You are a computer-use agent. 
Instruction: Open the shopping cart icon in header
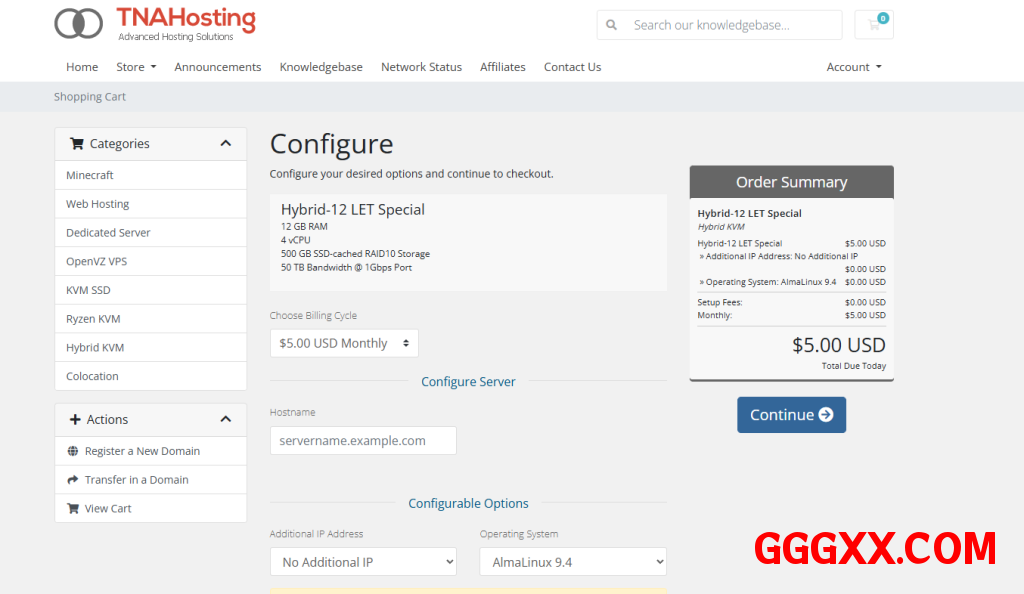[x=874, y=25]
